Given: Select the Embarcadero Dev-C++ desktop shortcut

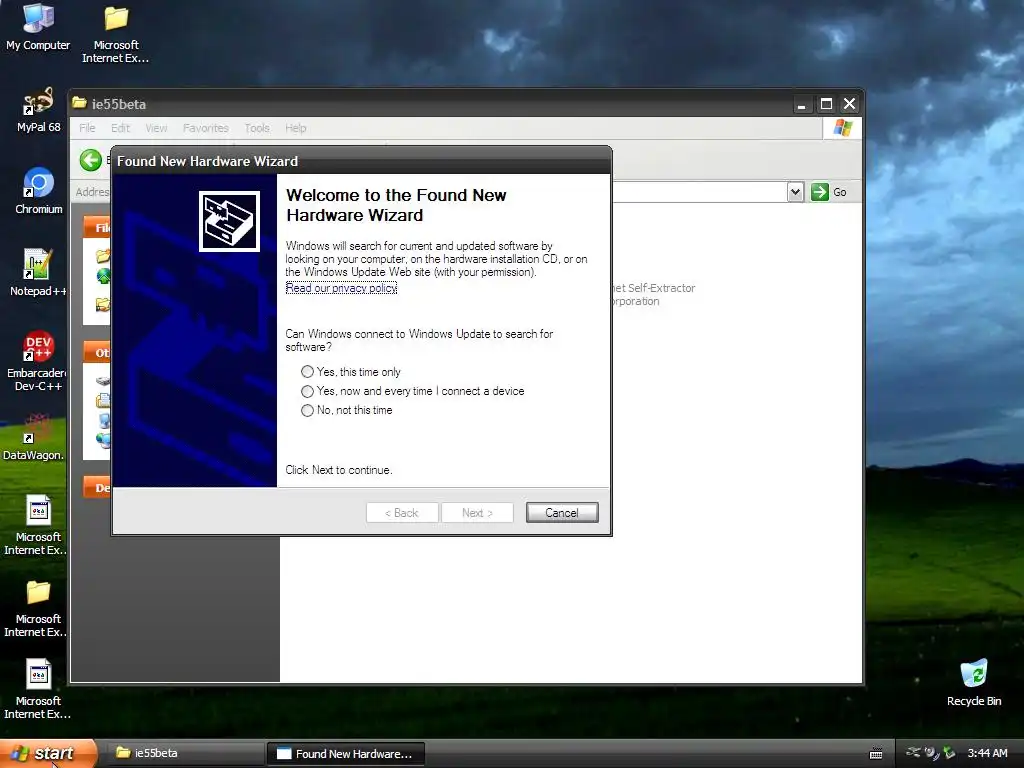Looking at the screenshot, I should click(x=38, y=361).
